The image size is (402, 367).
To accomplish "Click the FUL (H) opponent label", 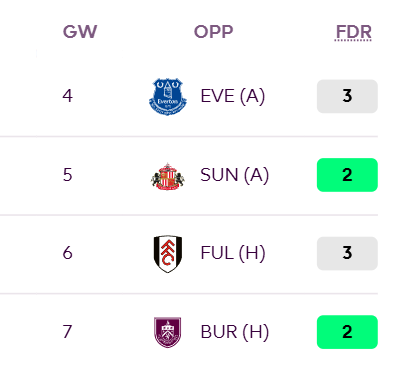I will tap(233, 253).
